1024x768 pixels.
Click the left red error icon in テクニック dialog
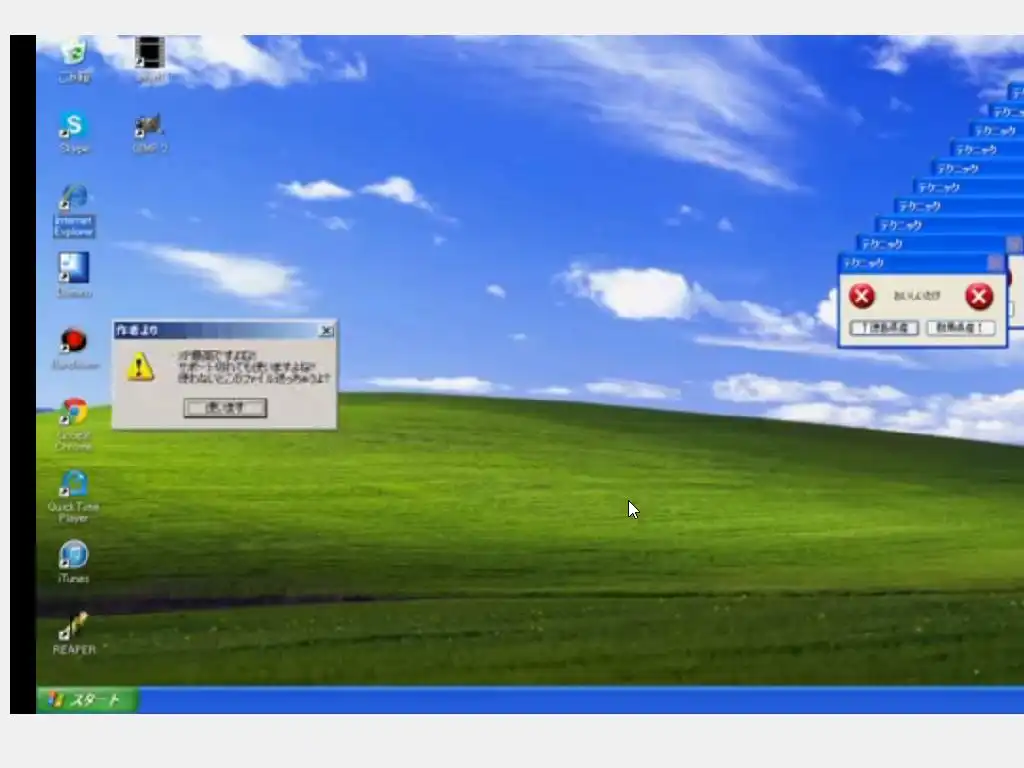tap(862, 296)
